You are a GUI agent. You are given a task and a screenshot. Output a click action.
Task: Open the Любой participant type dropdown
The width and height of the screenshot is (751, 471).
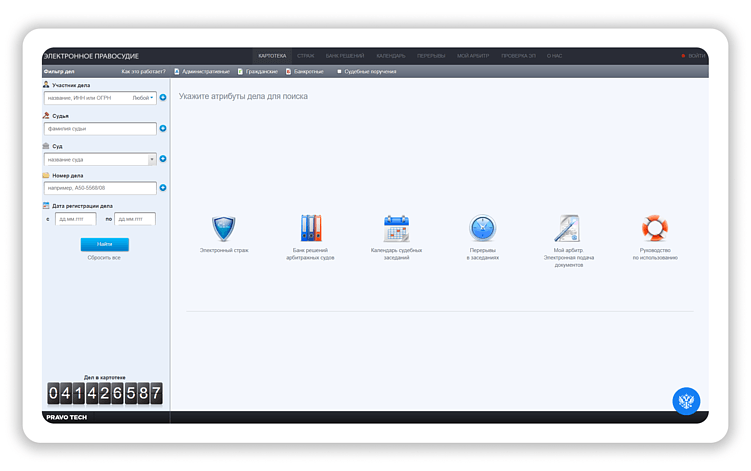coord(143,98)
